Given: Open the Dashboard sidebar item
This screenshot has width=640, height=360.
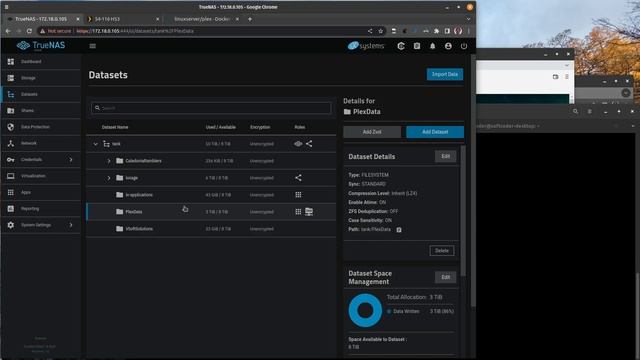Looking at the screenshot, I should [x=41, y=62].
